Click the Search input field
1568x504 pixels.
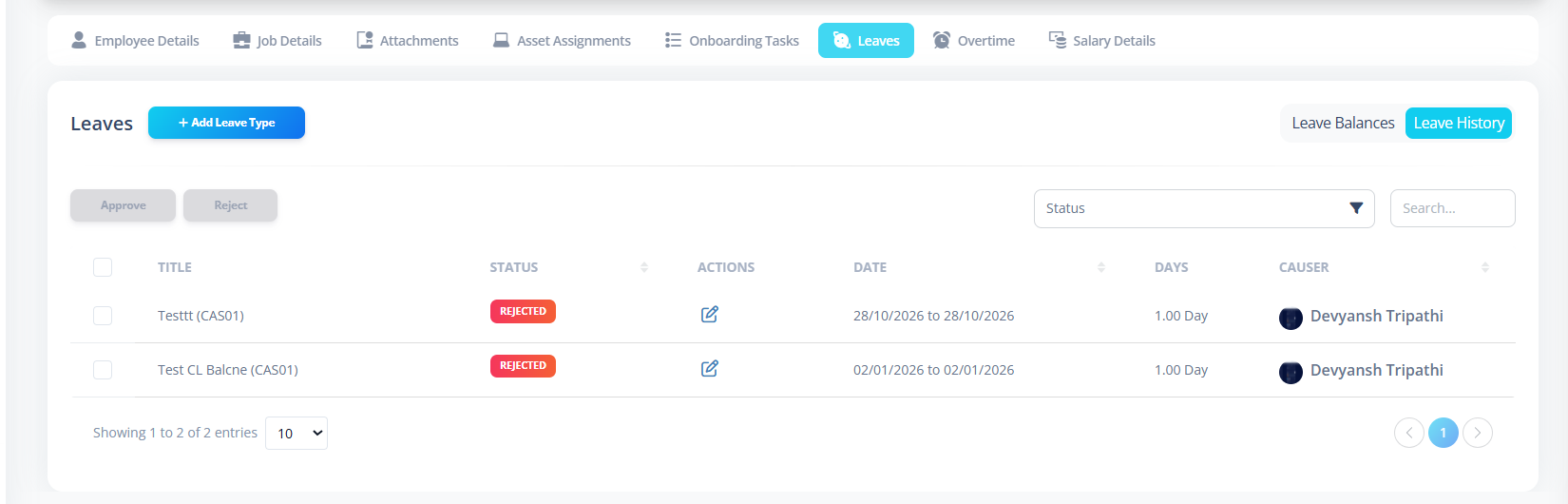(1452, 208)
